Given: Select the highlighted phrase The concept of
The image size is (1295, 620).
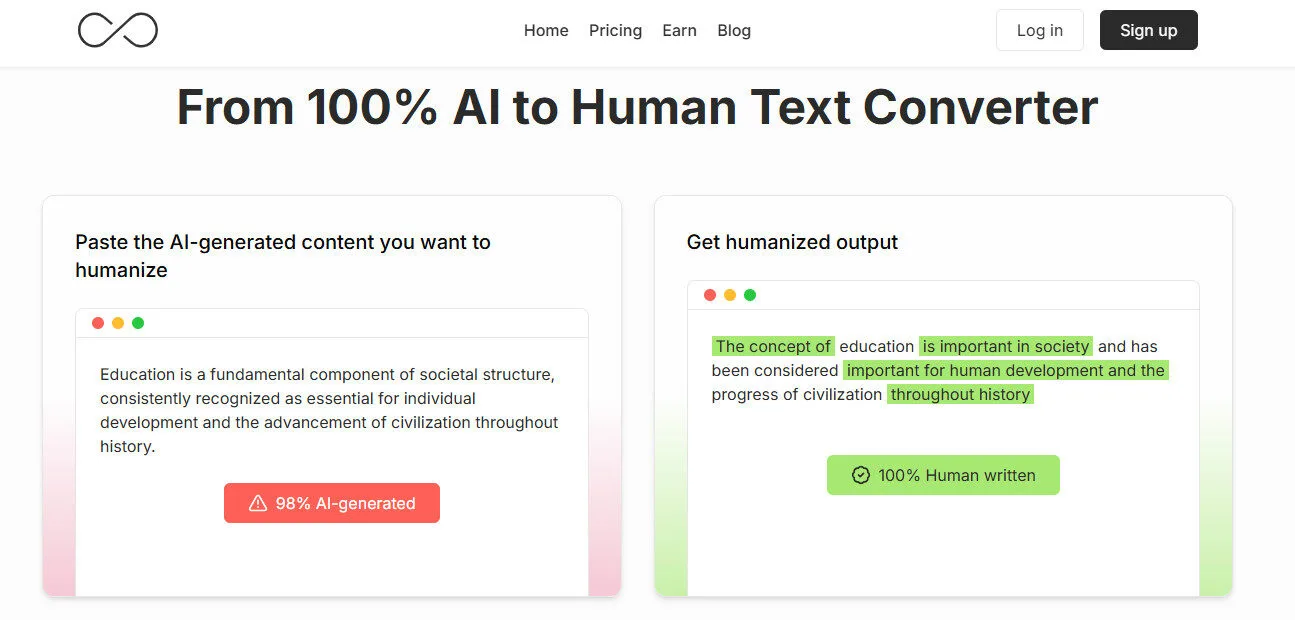Looking at the screenshot, I should (773, 346).
